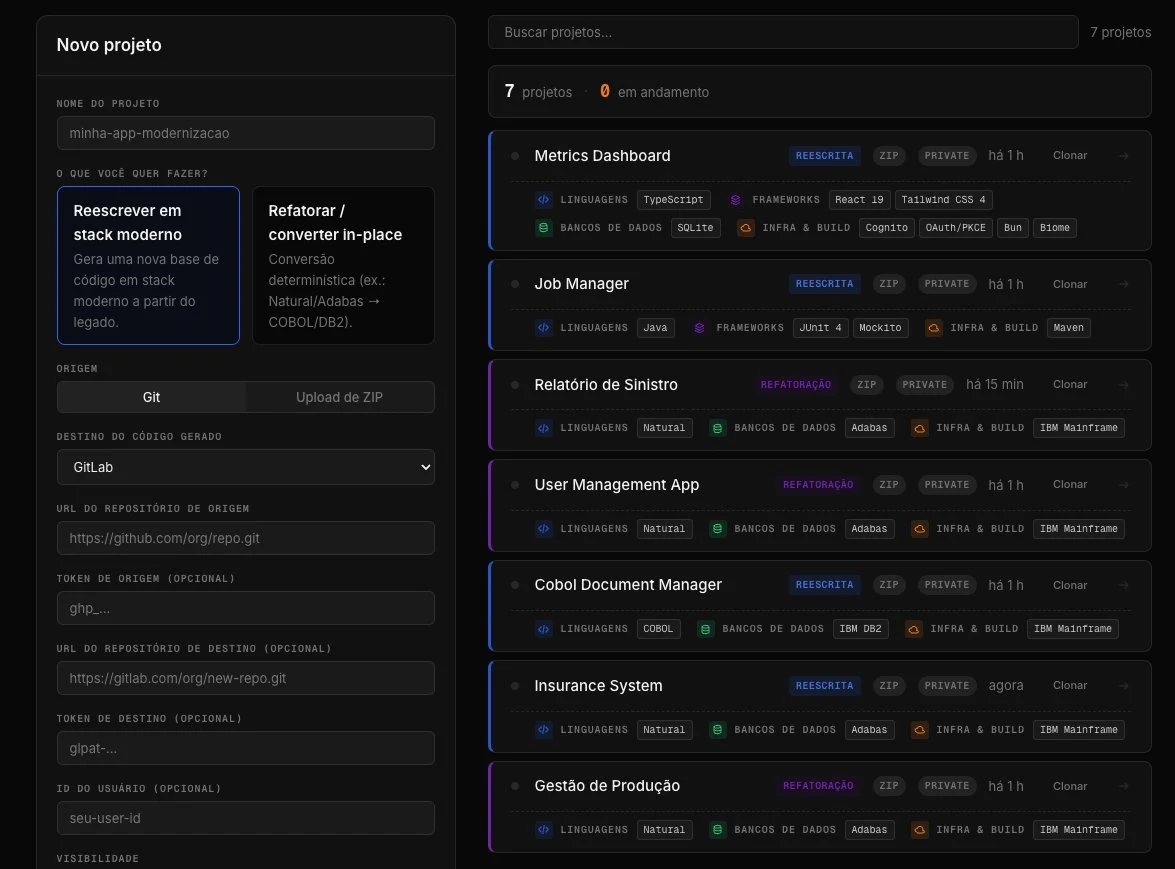The width and height of the screenshot is (1175, 869).
Task: Click the Infra & Build cloud icon in Job Manager
Action: [934, 328]
